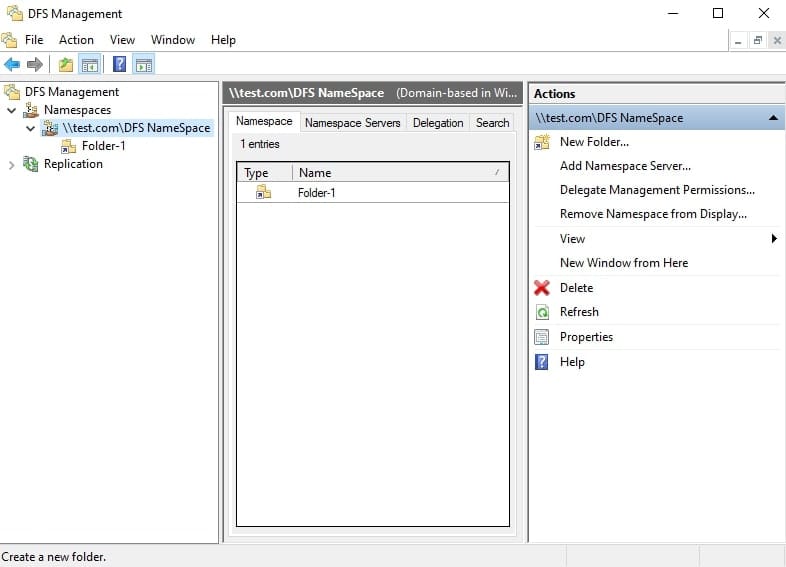Switch to the Namespace tab
Viewport: 786px width, 567px height.
[264, 121]
